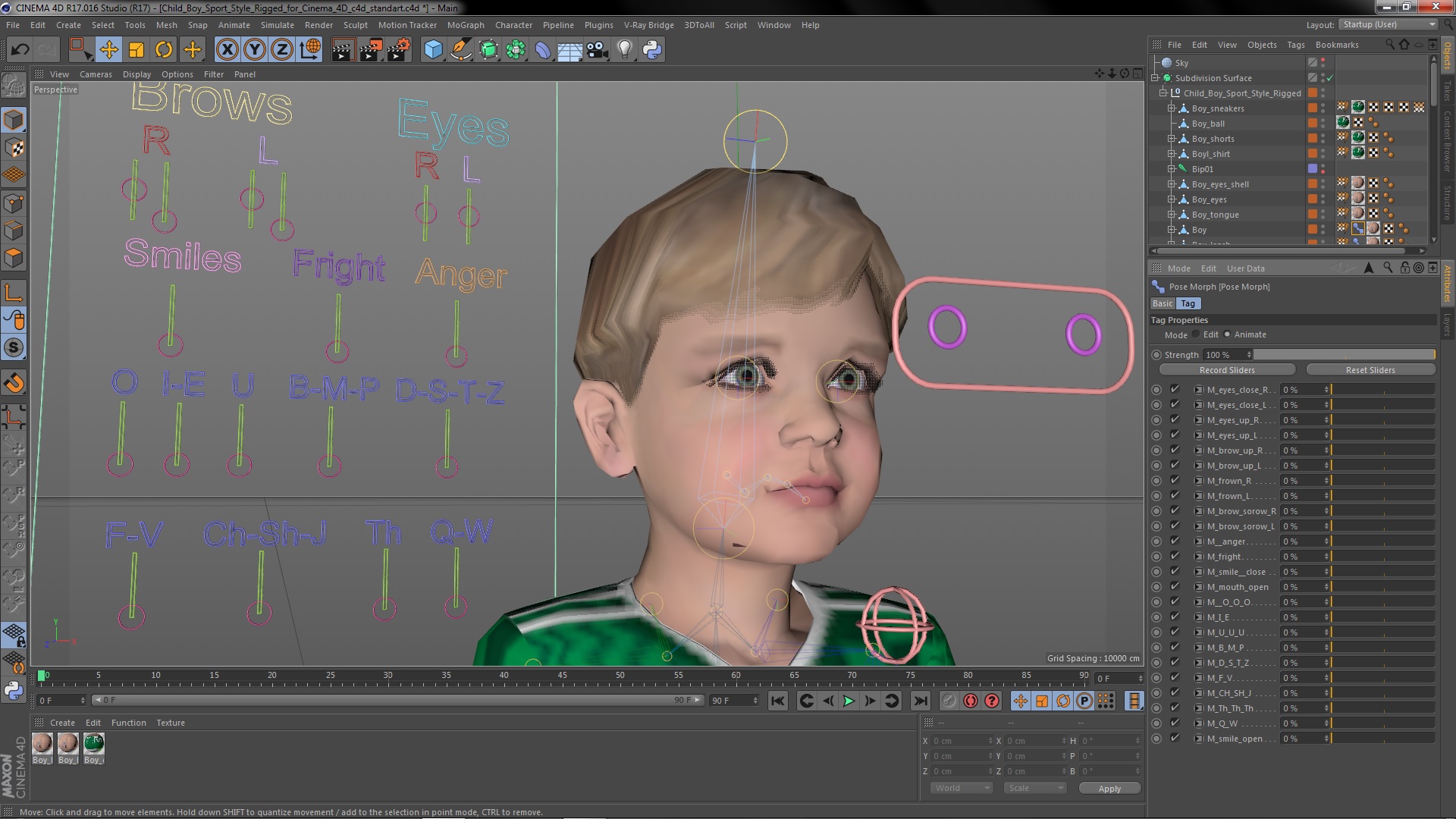Open the V-Ray Bridge menu
Image resolution: width=1456 pixels, height=819 pixels.
(648, 25)
